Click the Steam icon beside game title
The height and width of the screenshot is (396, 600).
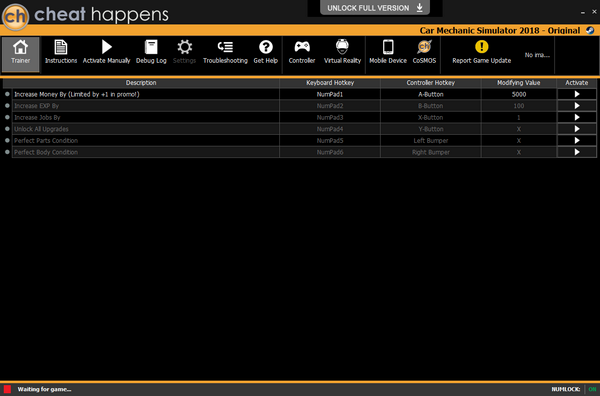[590, 30]
